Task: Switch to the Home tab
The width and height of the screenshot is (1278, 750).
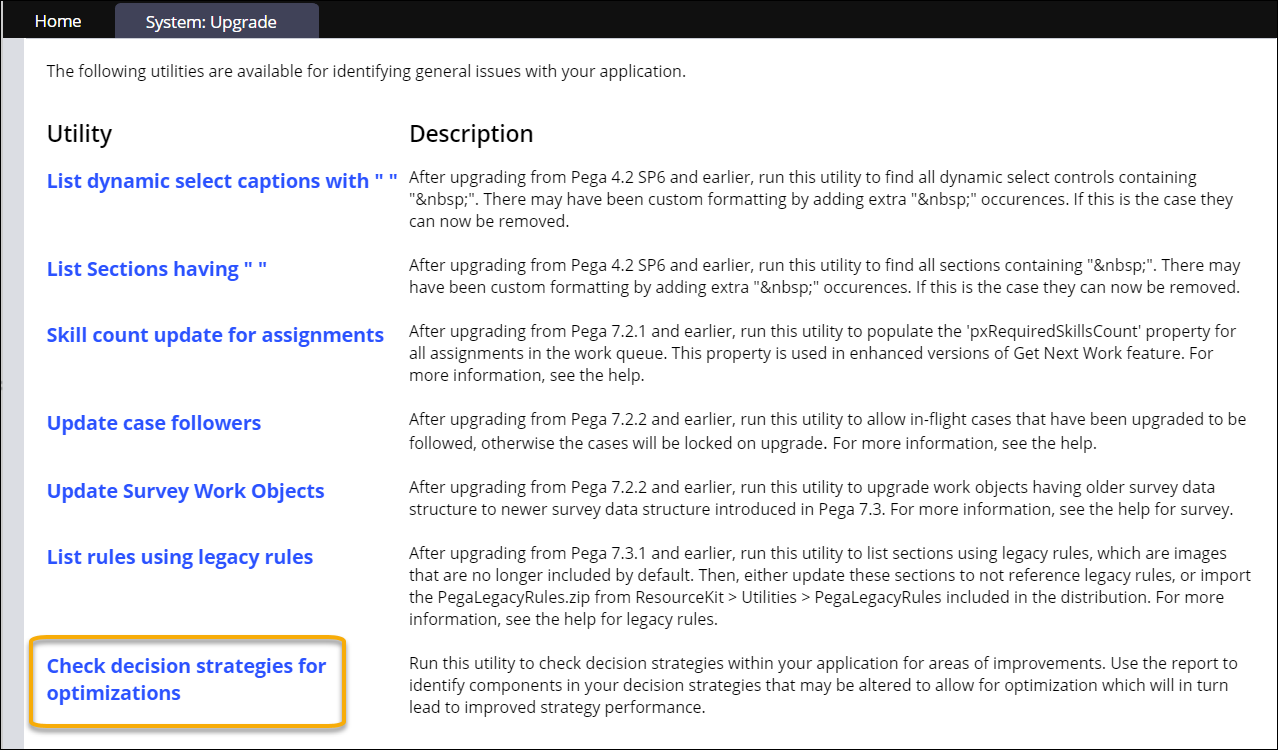Action: pos(58,21)
